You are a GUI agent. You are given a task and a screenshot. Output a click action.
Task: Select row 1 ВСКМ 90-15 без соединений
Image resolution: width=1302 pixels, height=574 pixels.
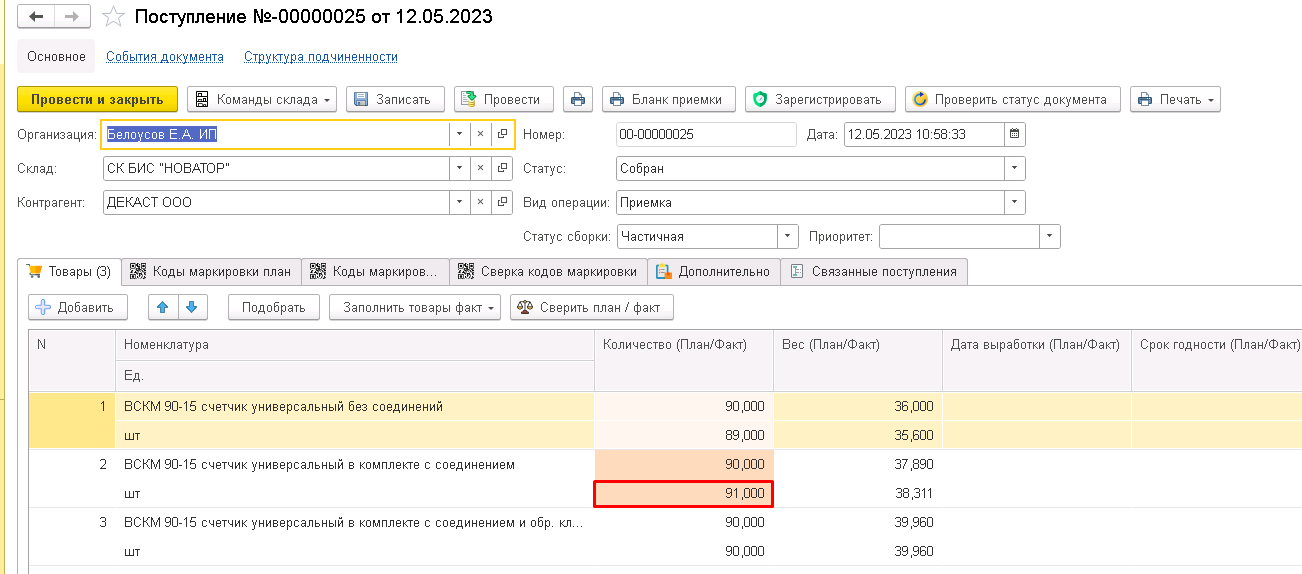coord(355,406)
